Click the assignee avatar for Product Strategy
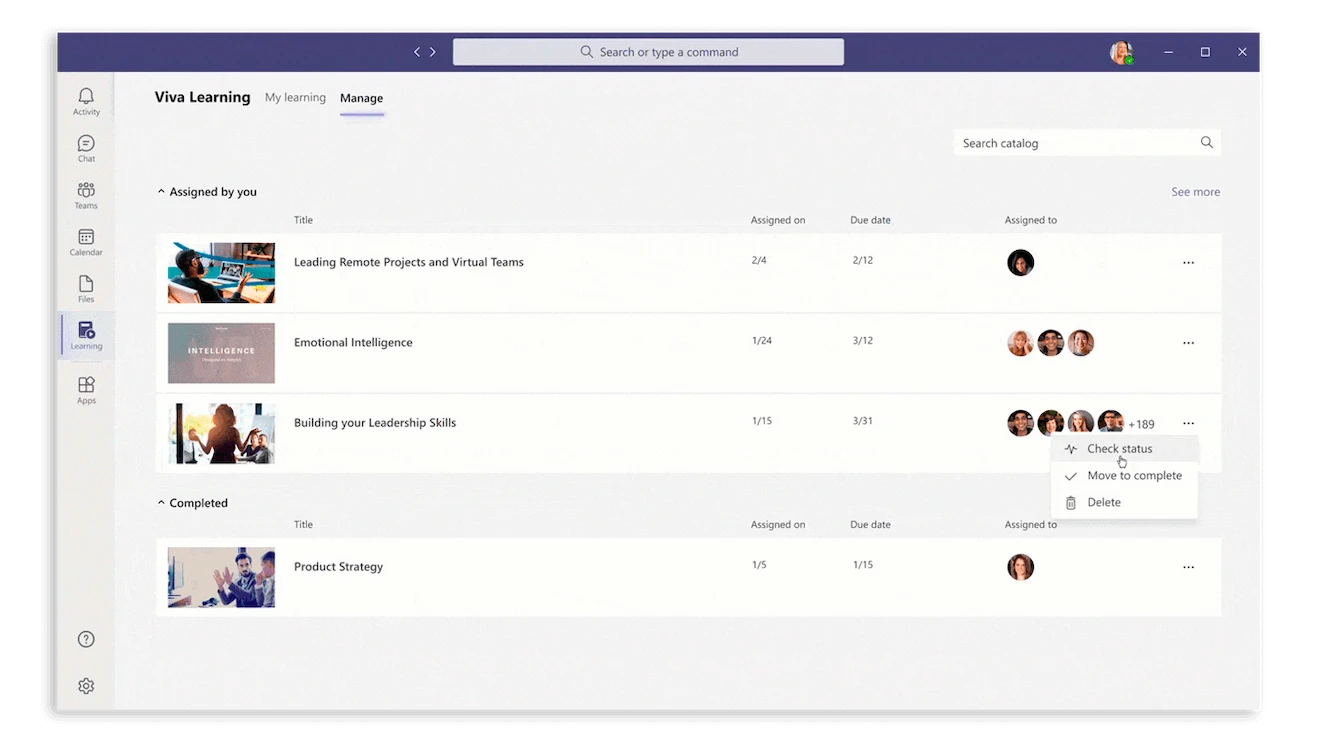 pos(1020,567)
